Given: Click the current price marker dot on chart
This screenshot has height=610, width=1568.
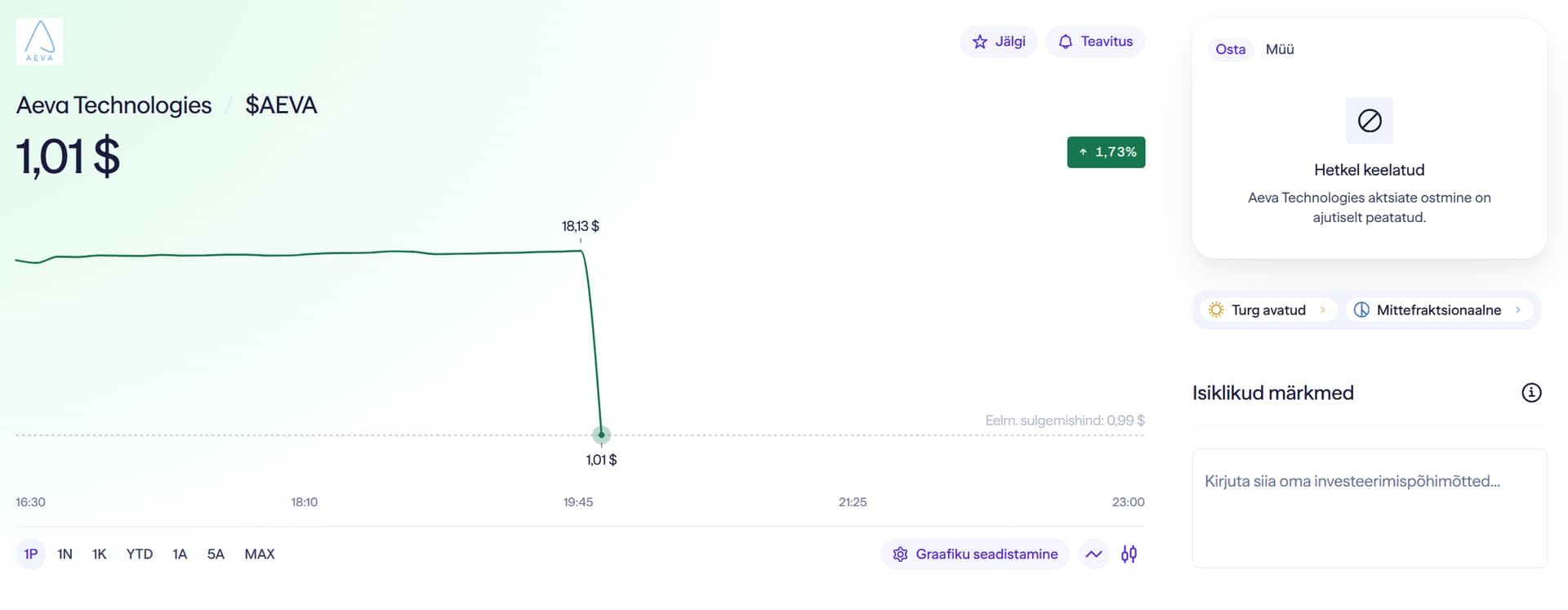Looking at the screenshot, I should tap(601, 435).
